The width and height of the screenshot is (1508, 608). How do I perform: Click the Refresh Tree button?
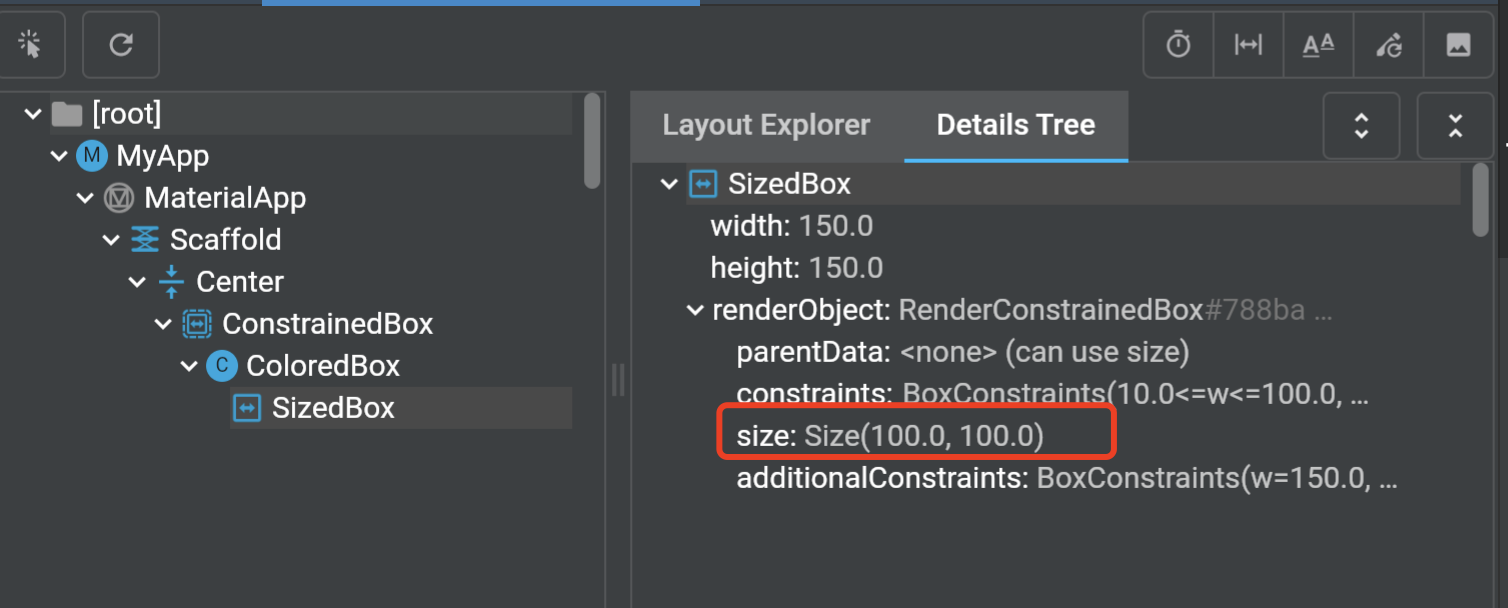coord(121,45)
